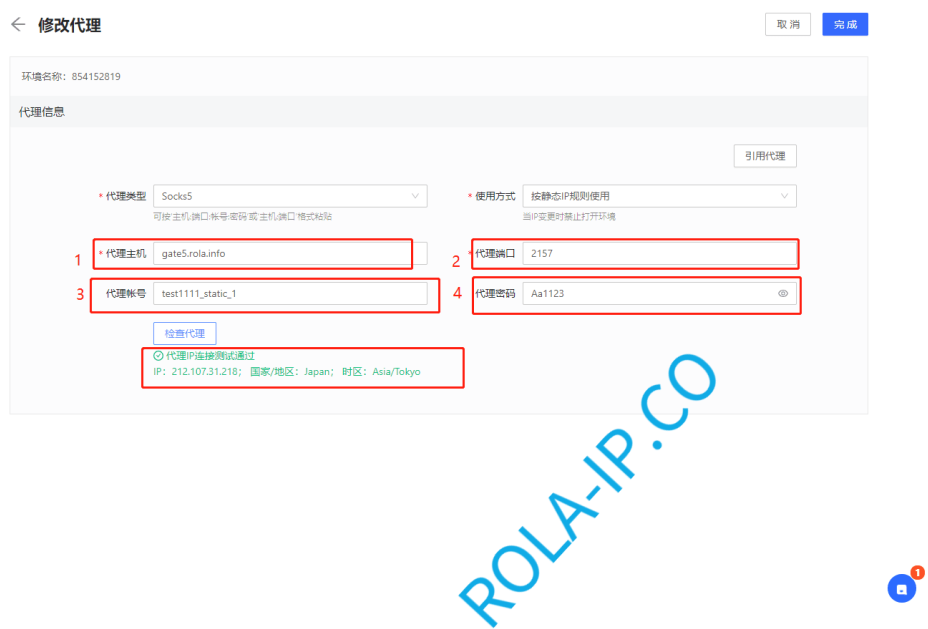This screenshot has width=928, height=629.
Task: Open the blue floating message icon
Action: pos(901,589)
